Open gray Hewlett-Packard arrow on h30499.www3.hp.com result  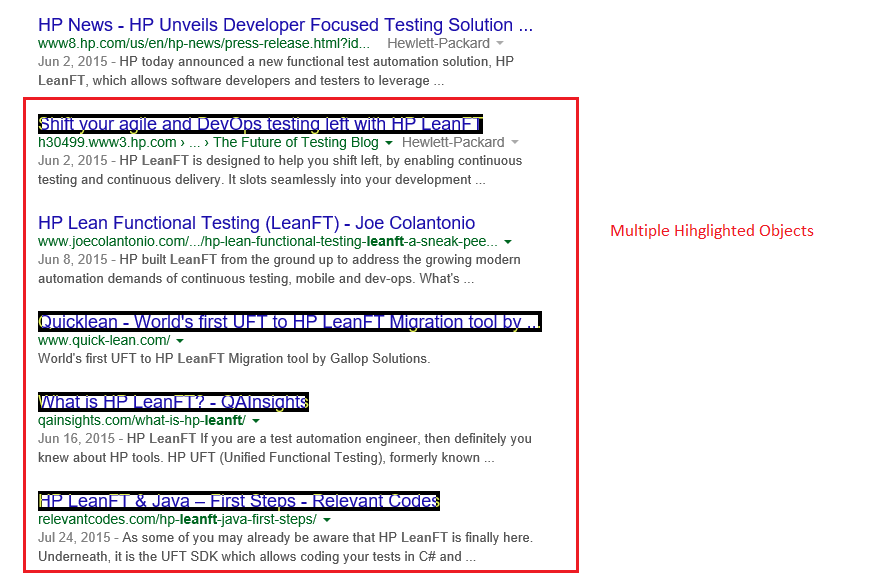click(x=515, y=143)
